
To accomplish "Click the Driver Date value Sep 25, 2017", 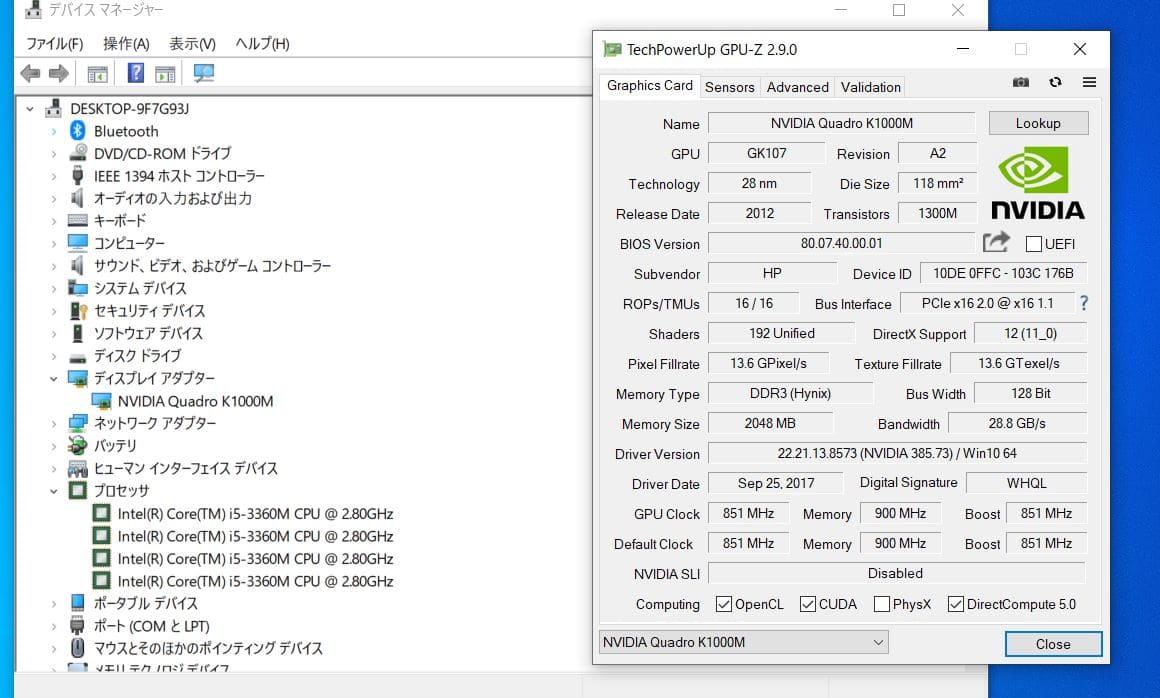I will click(x=775, y=483).
